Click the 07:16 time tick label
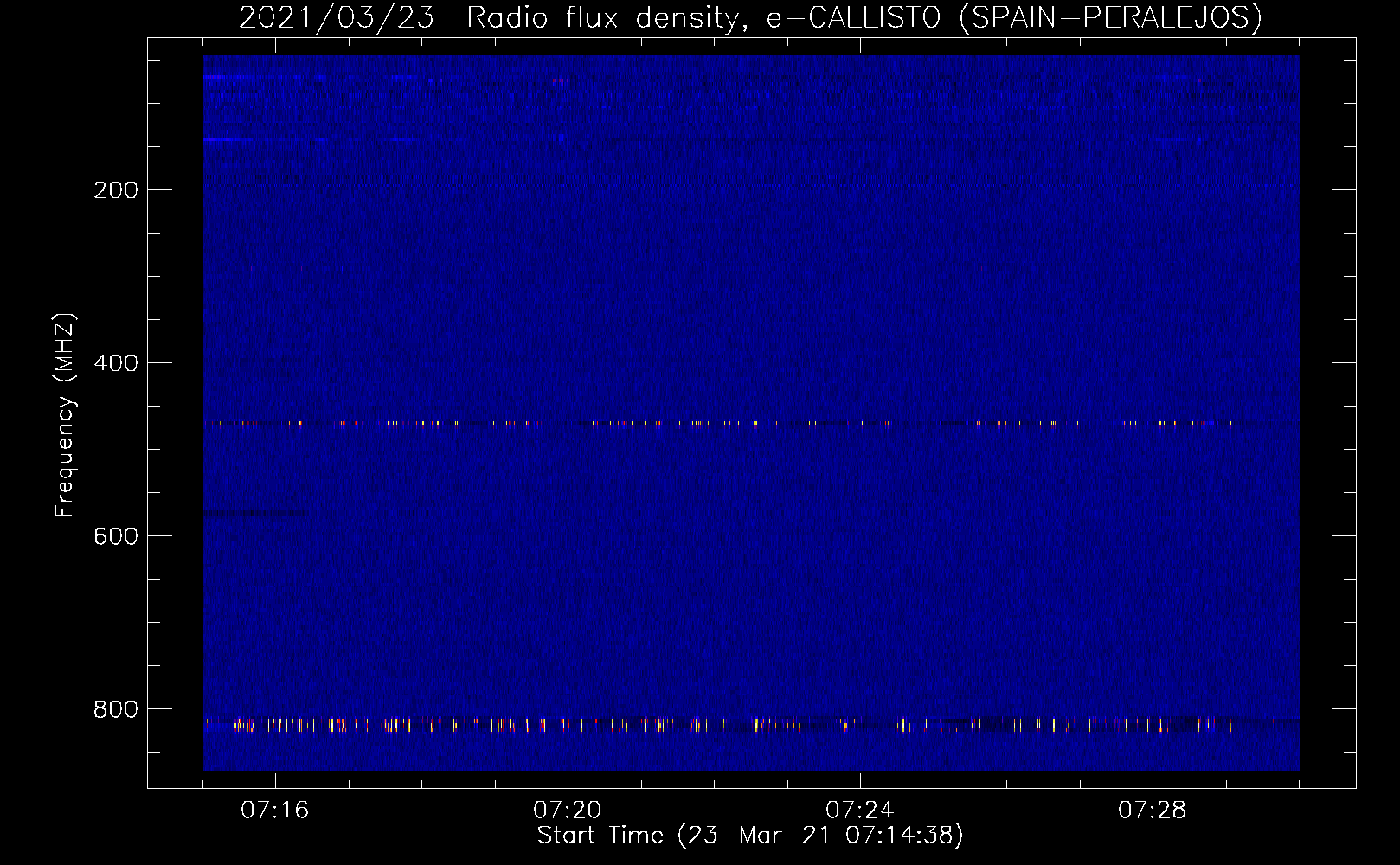 [x=275, y=811]
